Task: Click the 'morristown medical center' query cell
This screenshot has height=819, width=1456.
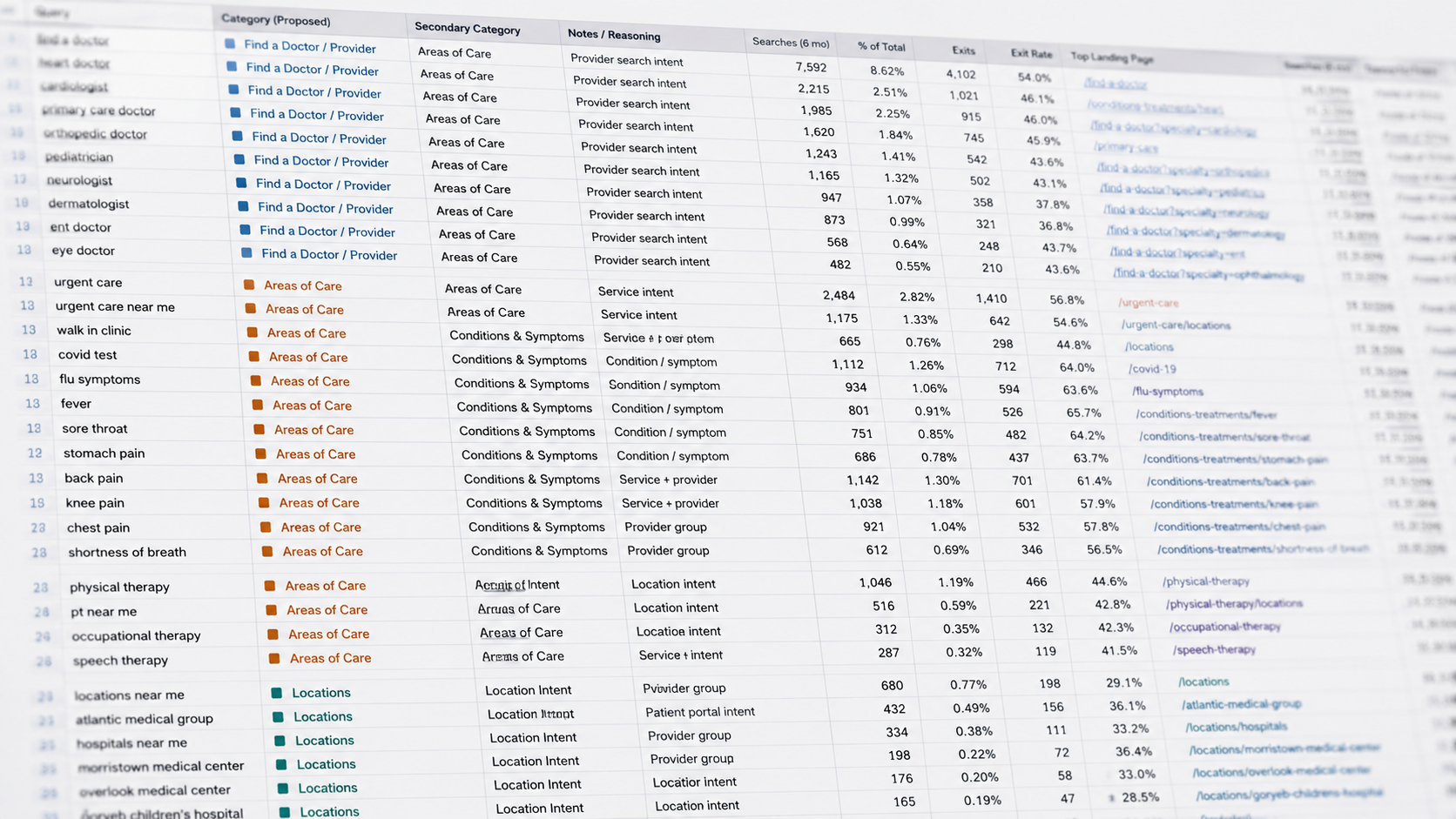Action: [161, 767]
